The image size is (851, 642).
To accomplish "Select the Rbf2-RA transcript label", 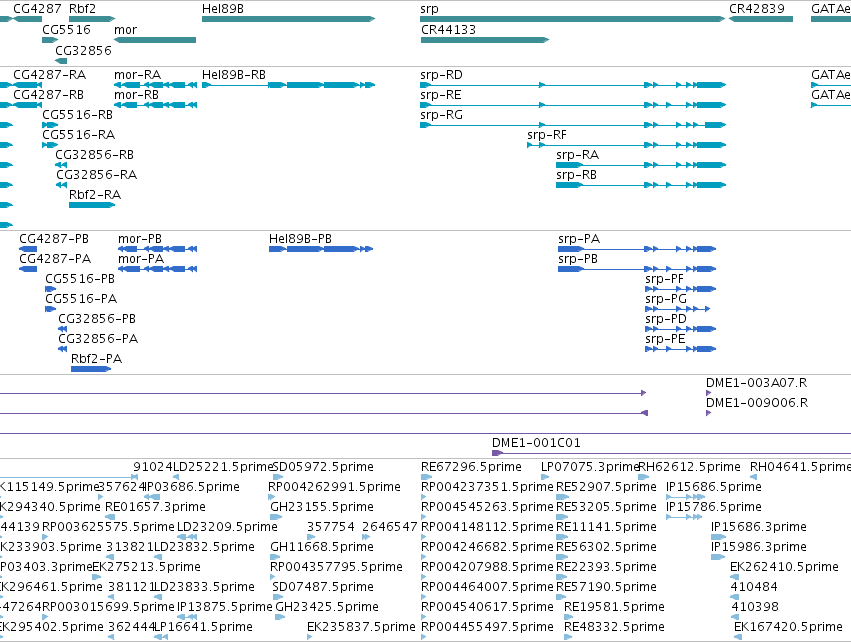I will [x=95, y=195].
